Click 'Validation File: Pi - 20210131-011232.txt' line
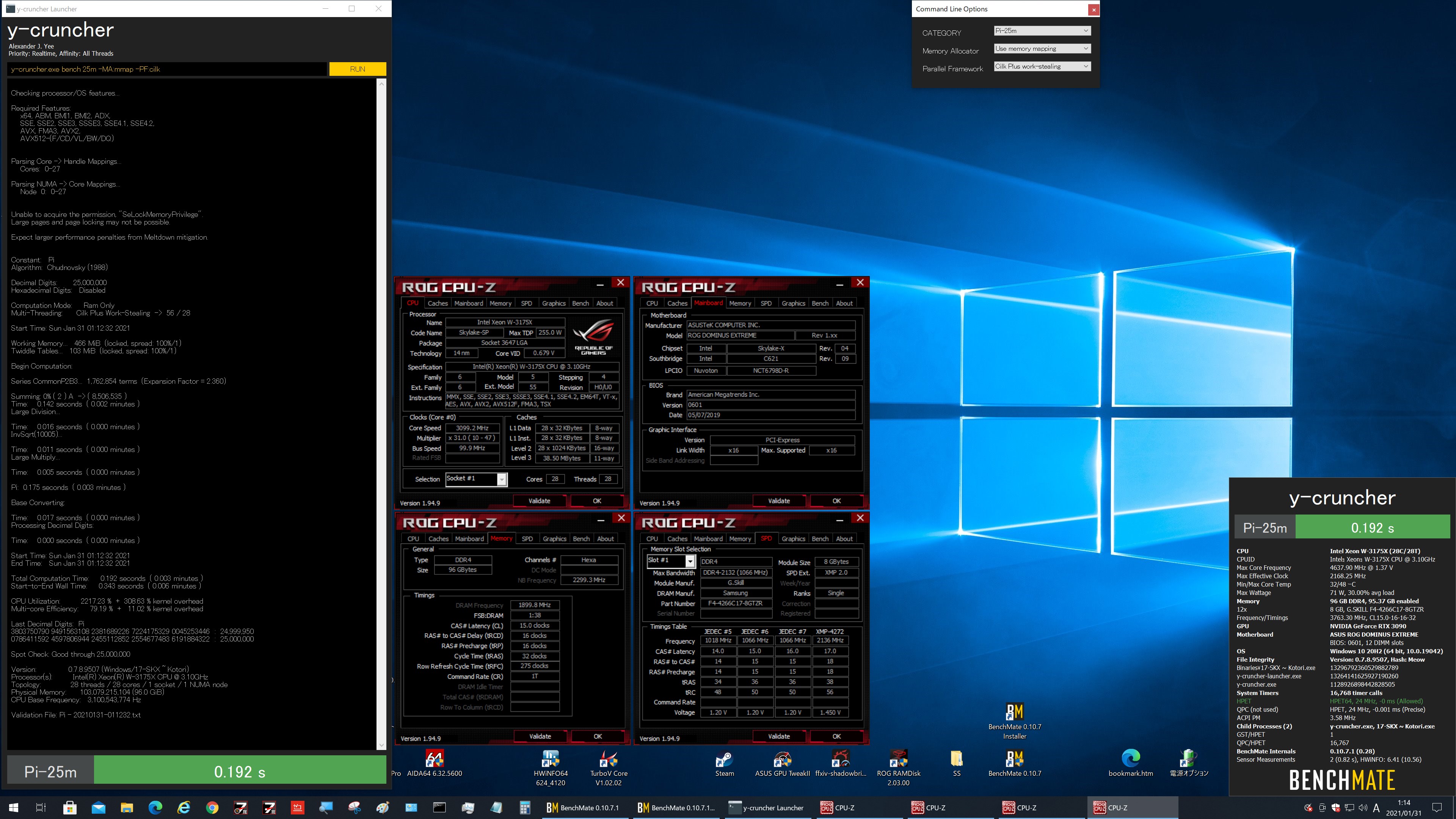The image size is (1456, 819). point(76,715)
